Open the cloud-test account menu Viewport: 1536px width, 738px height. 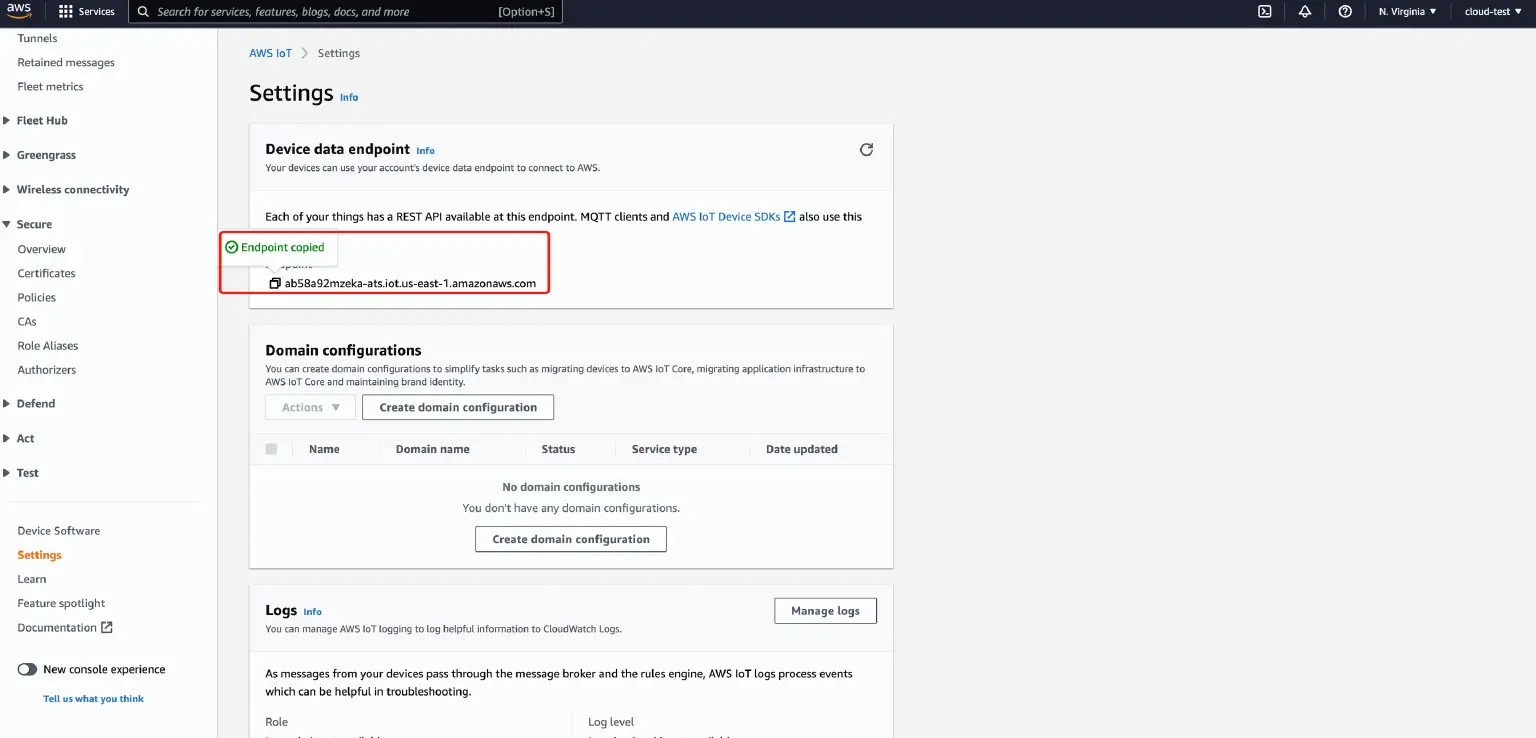[x=1490, y=11]
